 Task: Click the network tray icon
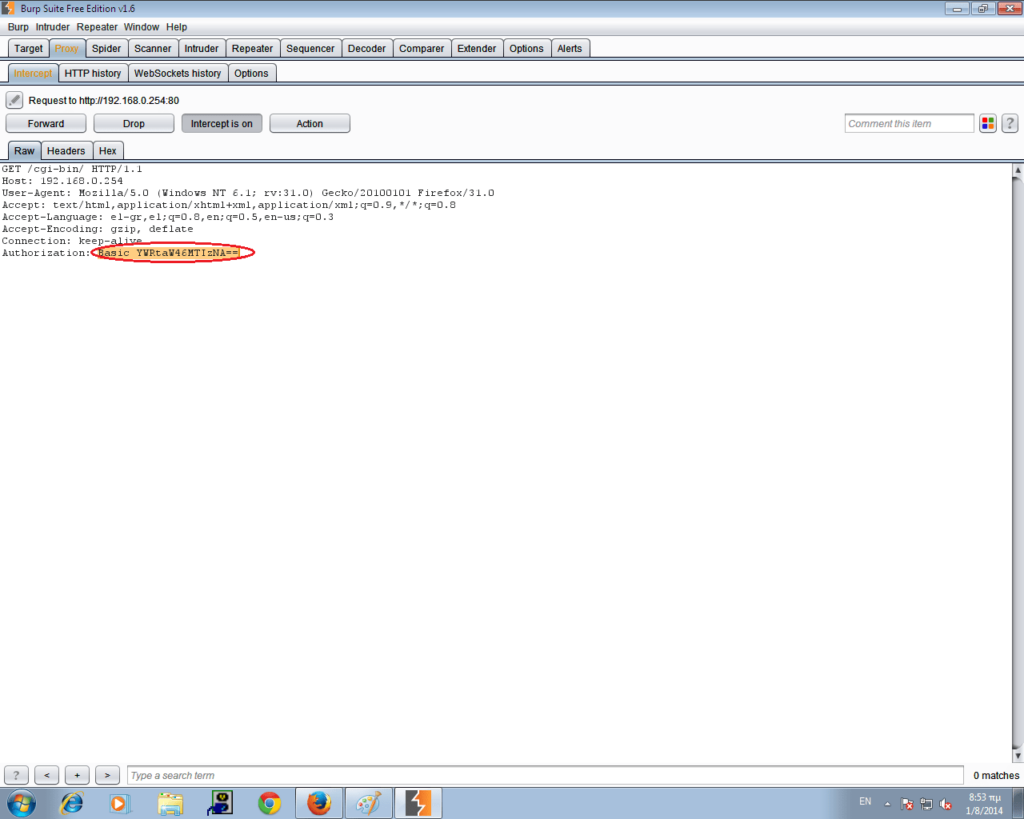(x=926, y=804)
